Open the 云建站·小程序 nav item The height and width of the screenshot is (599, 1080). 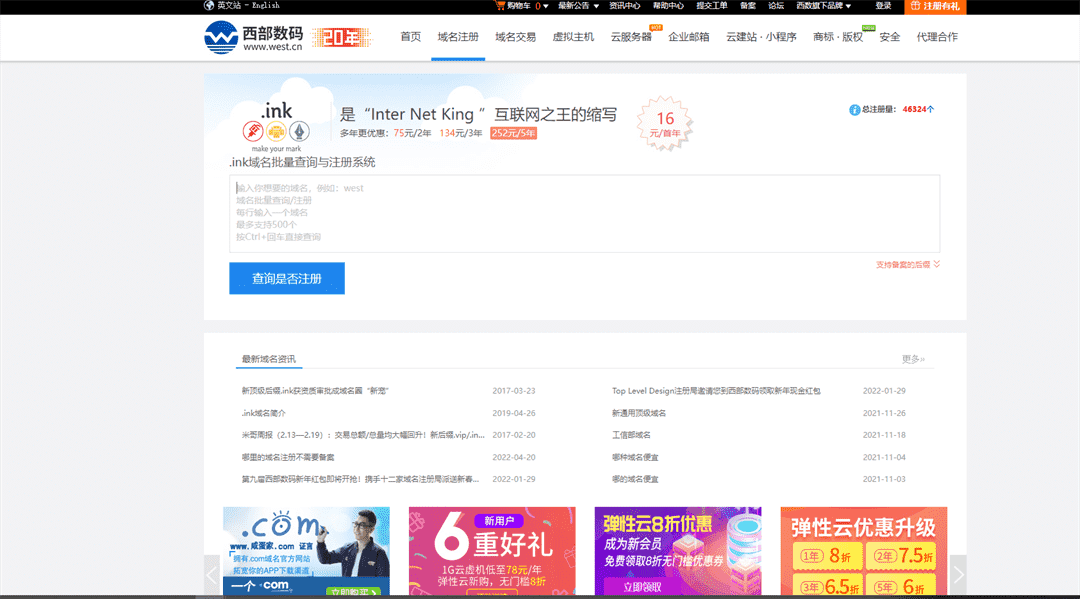[x=761, y=37]
